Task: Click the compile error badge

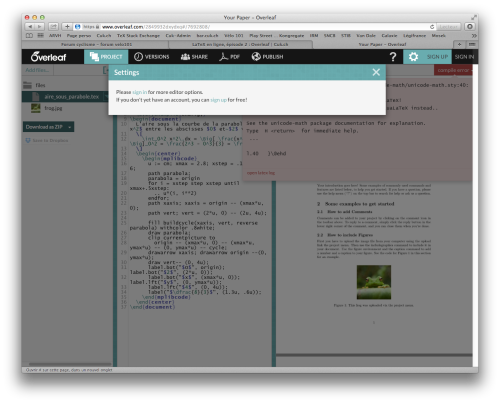Action: tap(453, 70)
